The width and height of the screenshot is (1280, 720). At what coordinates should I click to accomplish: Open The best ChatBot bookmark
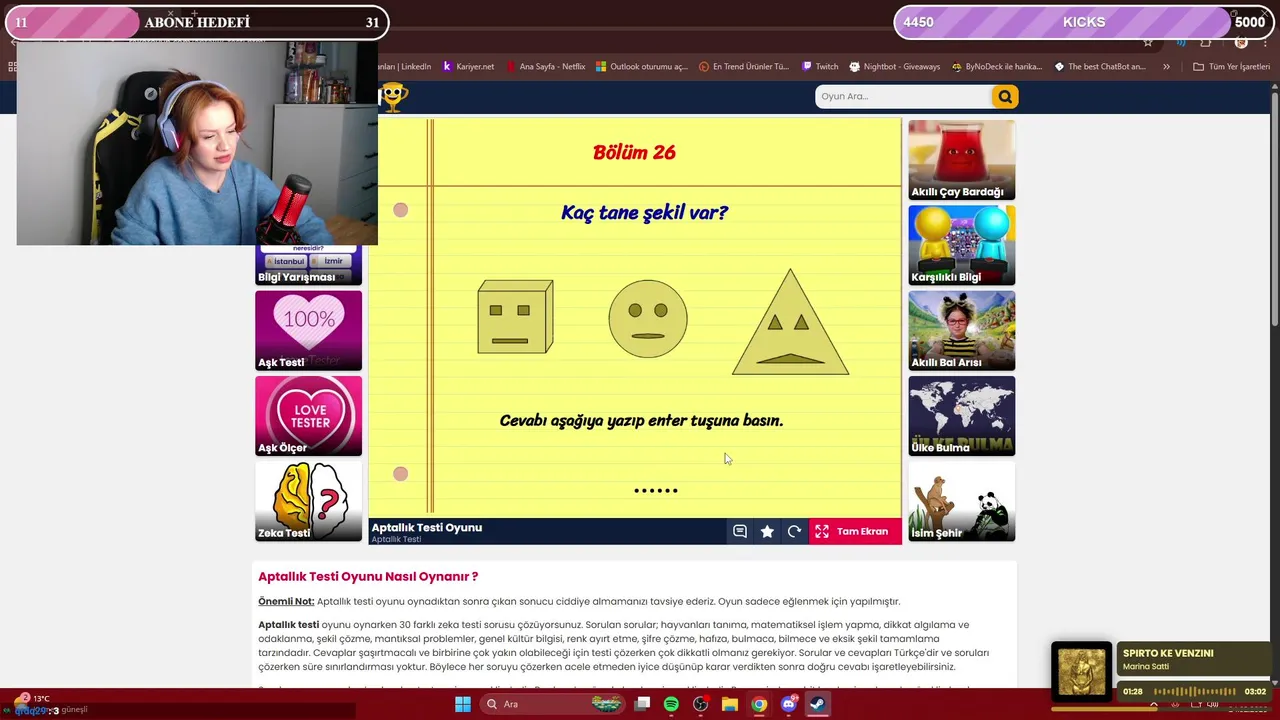(x=1100, y=67)
